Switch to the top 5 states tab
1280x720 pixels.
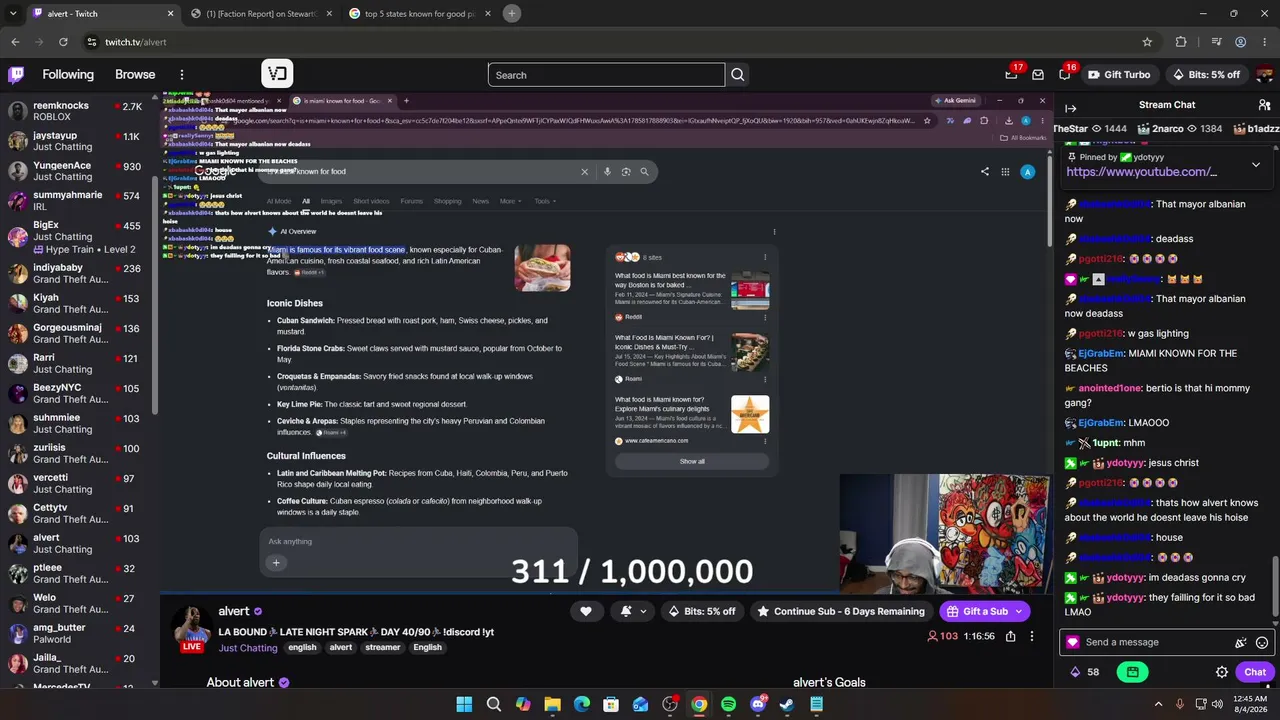(x=420, y=14)
